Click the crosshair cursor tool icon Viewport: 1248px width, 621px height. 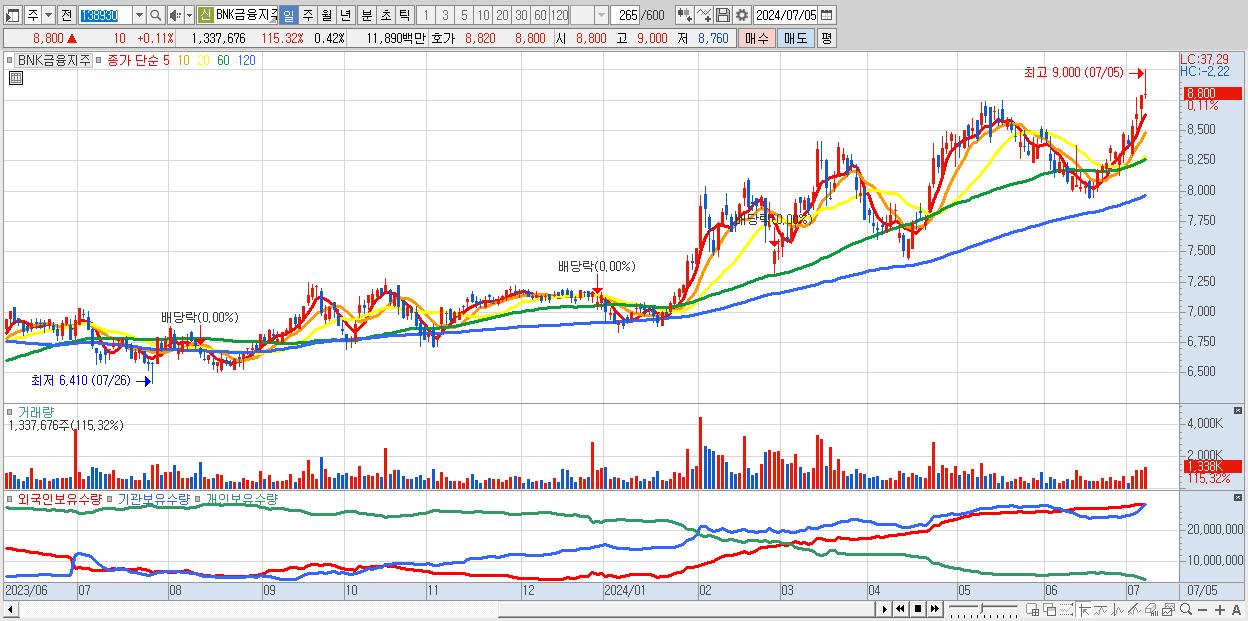click(x=1084, y=609)
